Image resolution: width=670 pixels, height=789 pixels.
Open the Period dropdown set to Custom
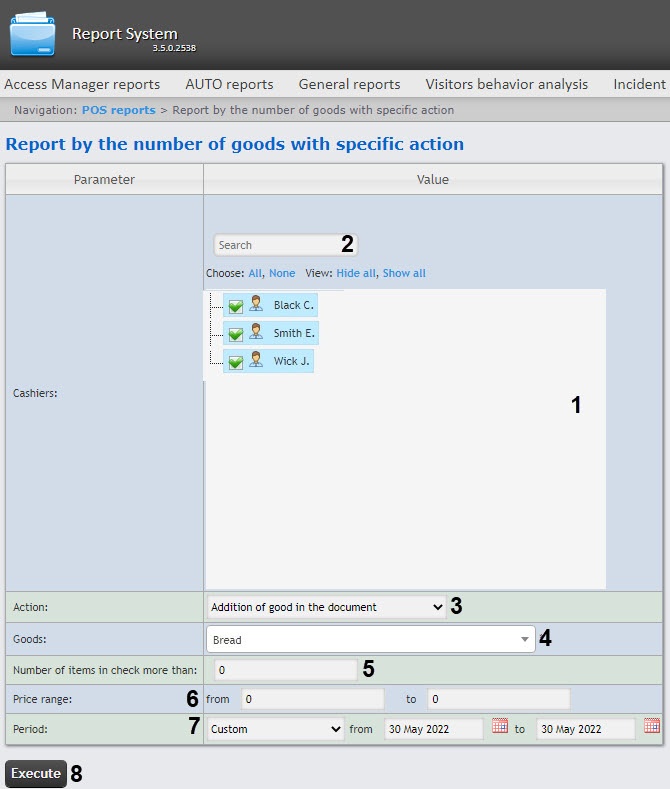tap(276, 729)
